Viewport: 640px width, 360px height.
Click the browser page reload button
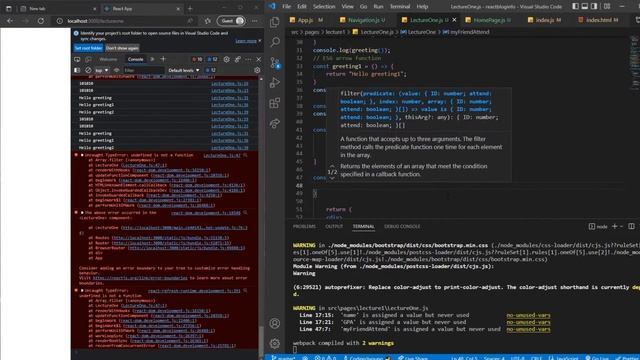pyautogui.click(x=41, y=20)
